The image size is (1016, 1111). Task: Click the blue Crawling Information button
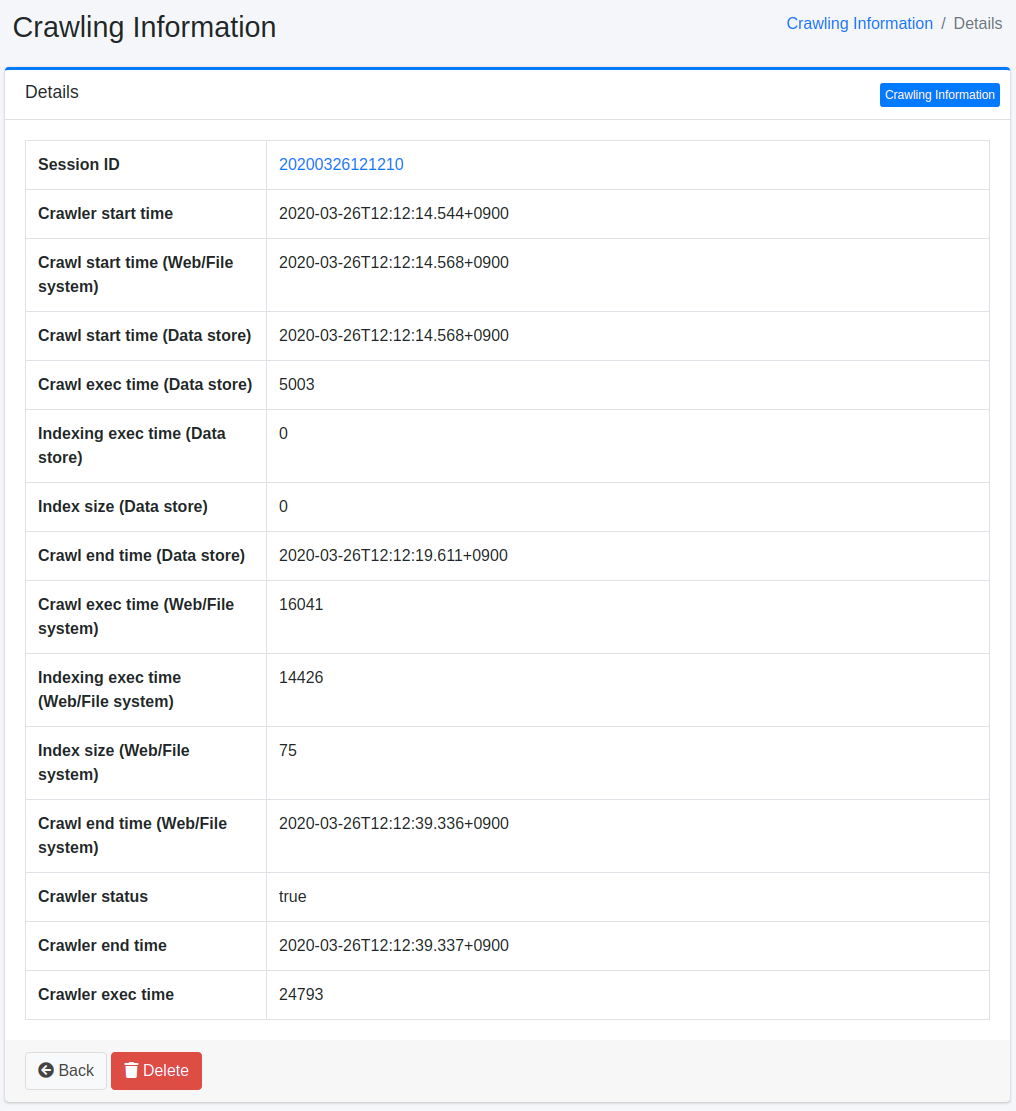(x=939, y=95)
